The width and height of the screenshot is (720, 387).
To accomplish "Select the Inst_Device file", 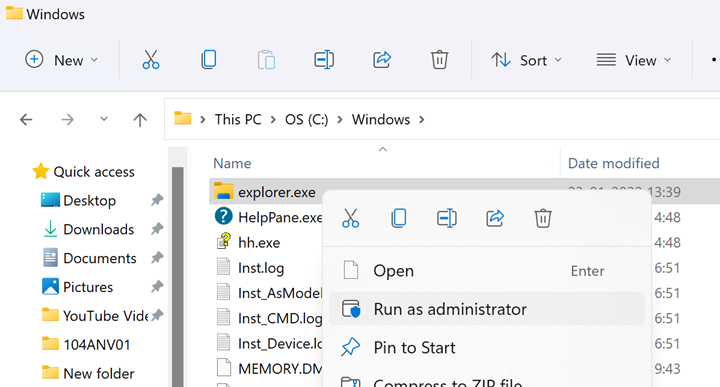I will (x=280, y=343).
